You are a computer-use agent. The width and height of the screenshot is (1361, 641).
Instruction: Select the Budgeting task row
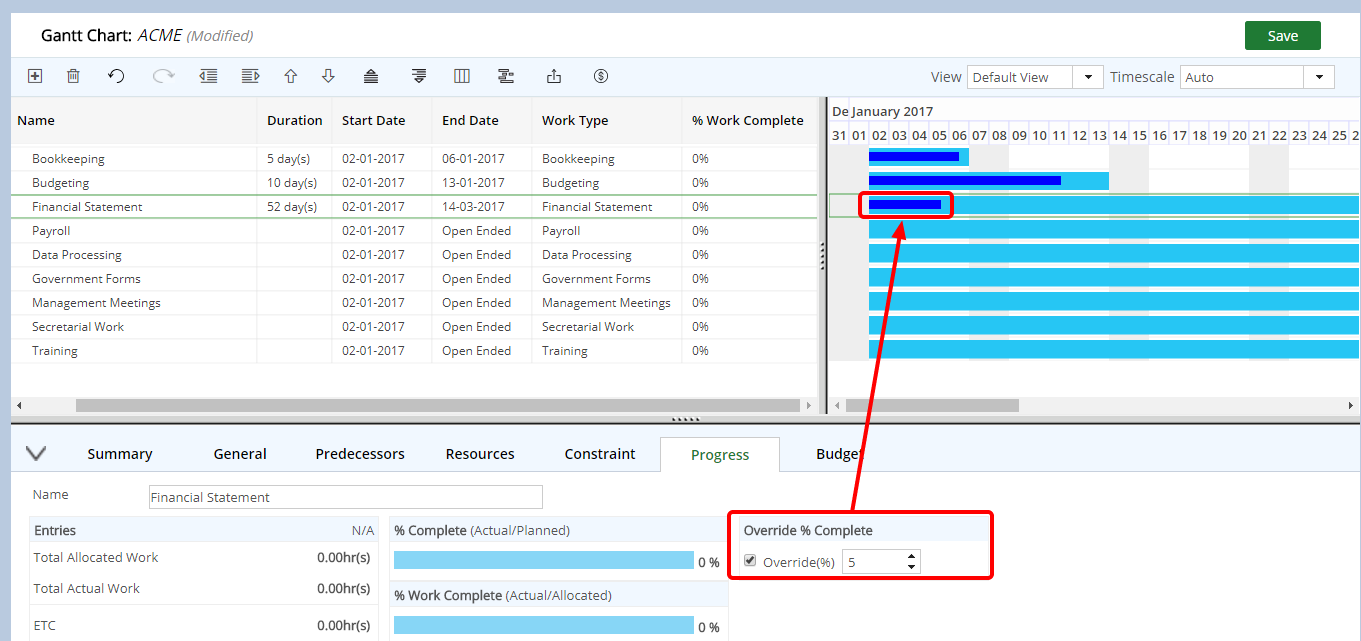coord(414,183)
